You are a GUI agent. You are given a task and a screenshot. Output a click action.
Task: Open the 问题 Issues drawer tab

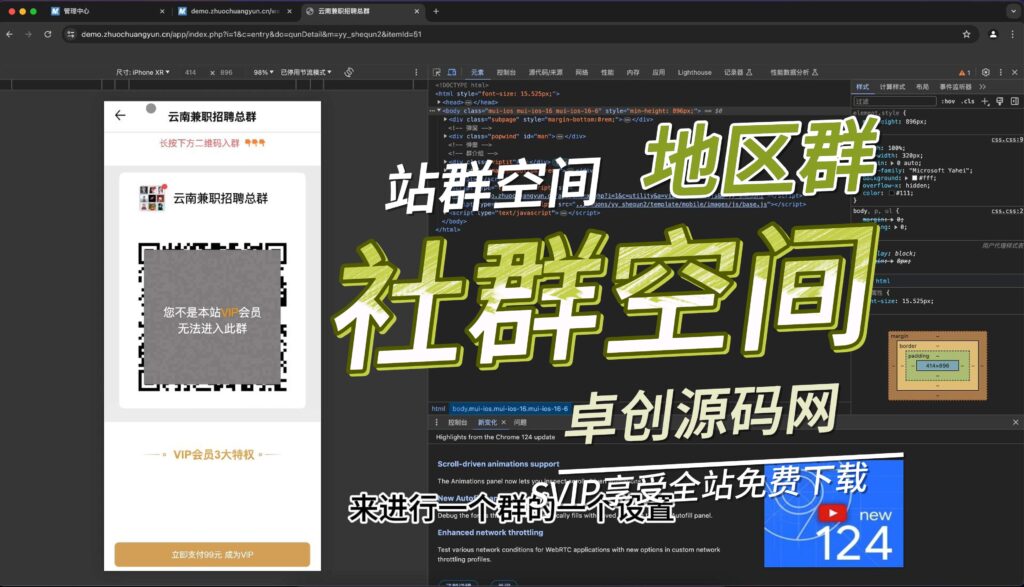click(x=520, y=422)
